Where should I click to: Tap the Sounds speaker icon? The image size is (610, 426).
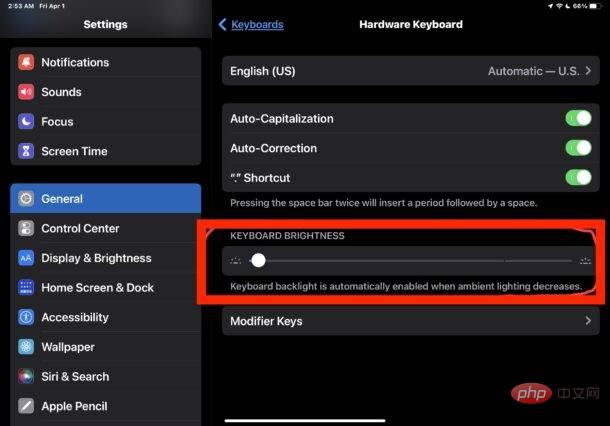(x=26, y=92)
